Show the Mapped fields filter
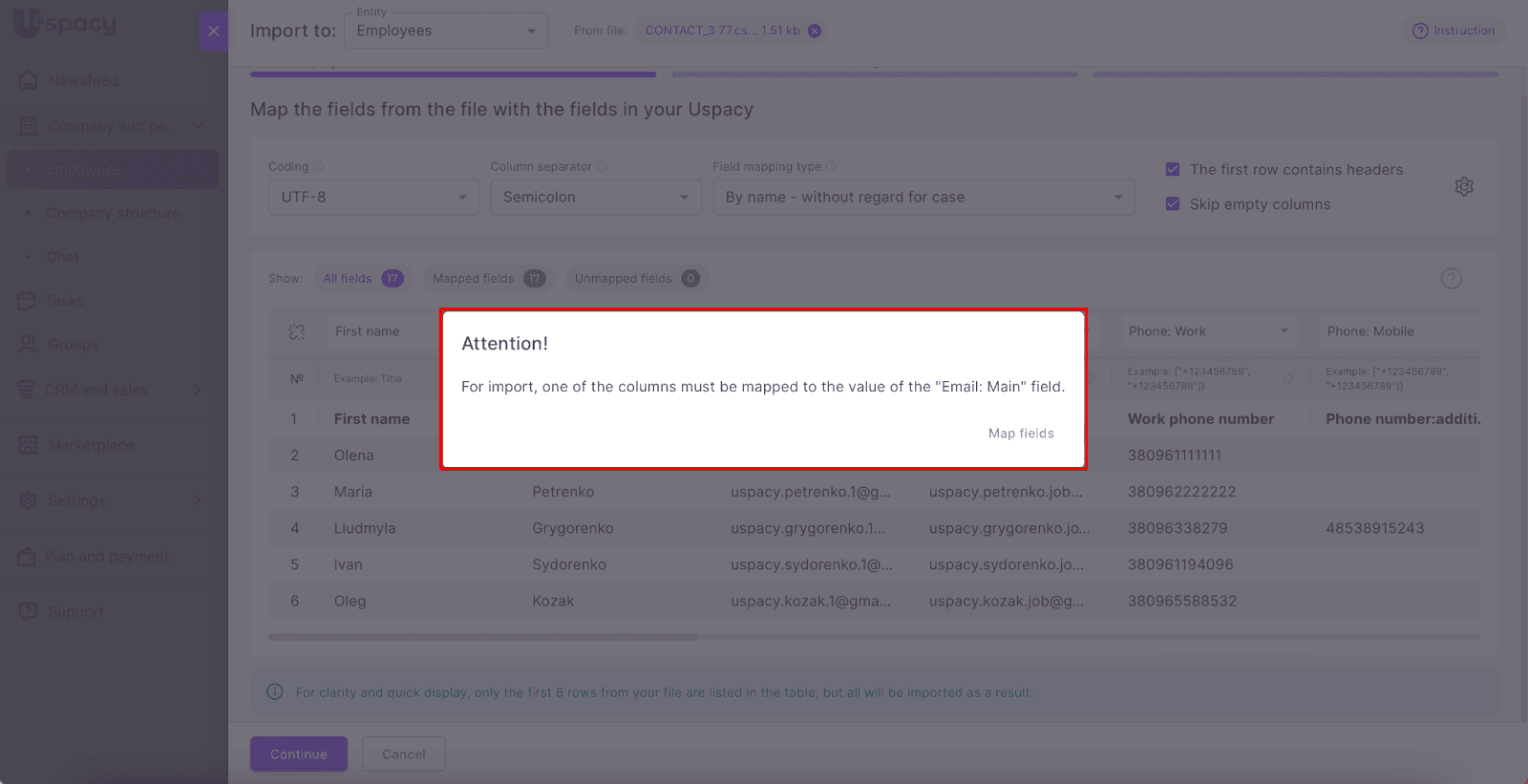This screenshot has width=1528, height=784. 487,279
